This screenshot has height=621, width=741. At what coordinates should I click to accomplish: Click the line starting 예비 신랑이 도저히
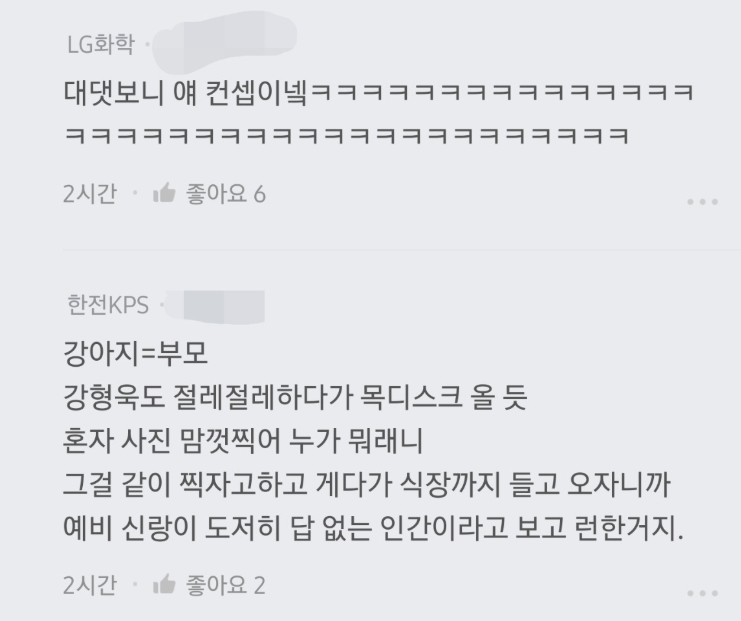tap(373, 528)
